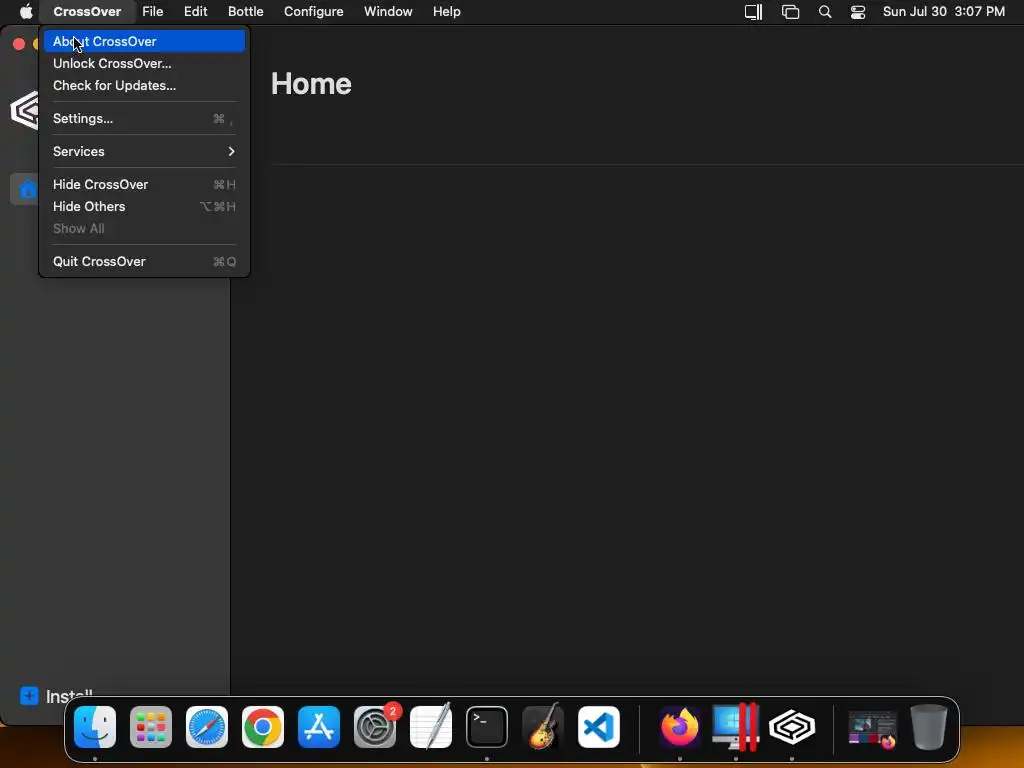Click the Home sidebar icon
Image resolution: width=1024 pixels, height=768 pixels.
pos(27,189)
